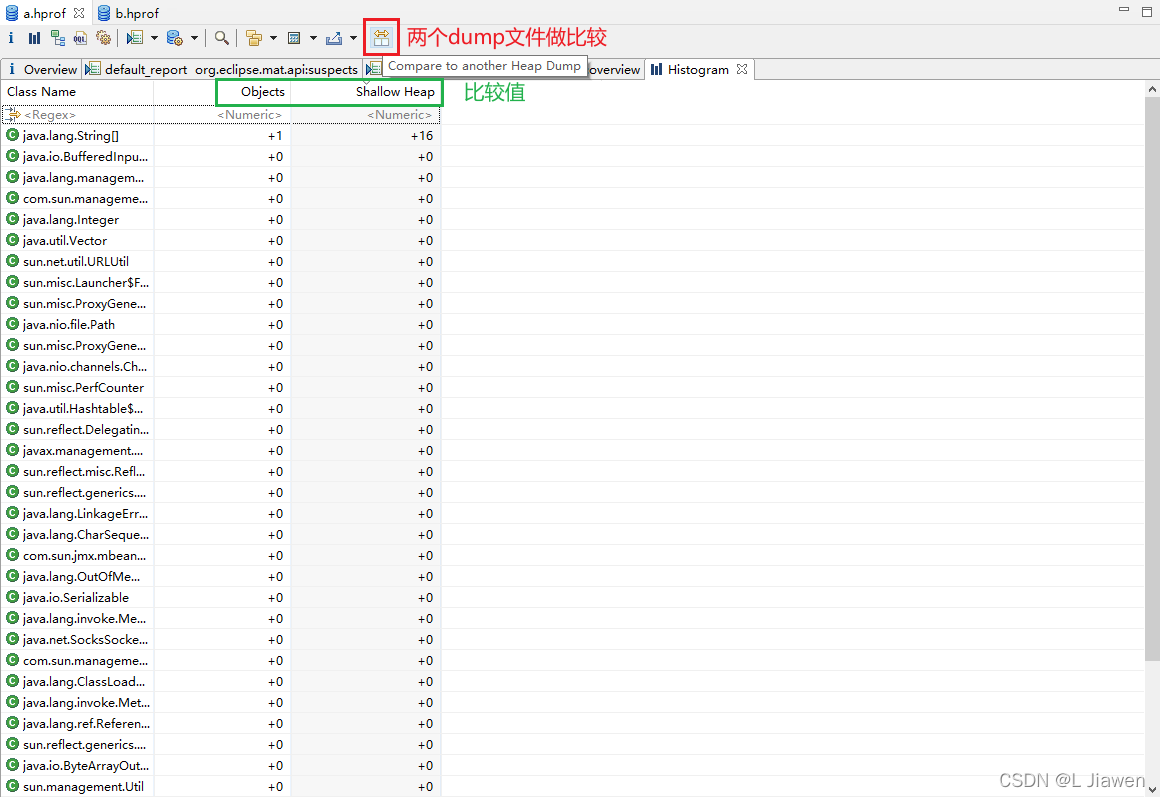Viewport: 1160px width, 797px height.
Task: Open the heap dump Overview info icon in toolbar
Action: pos(11,38)
